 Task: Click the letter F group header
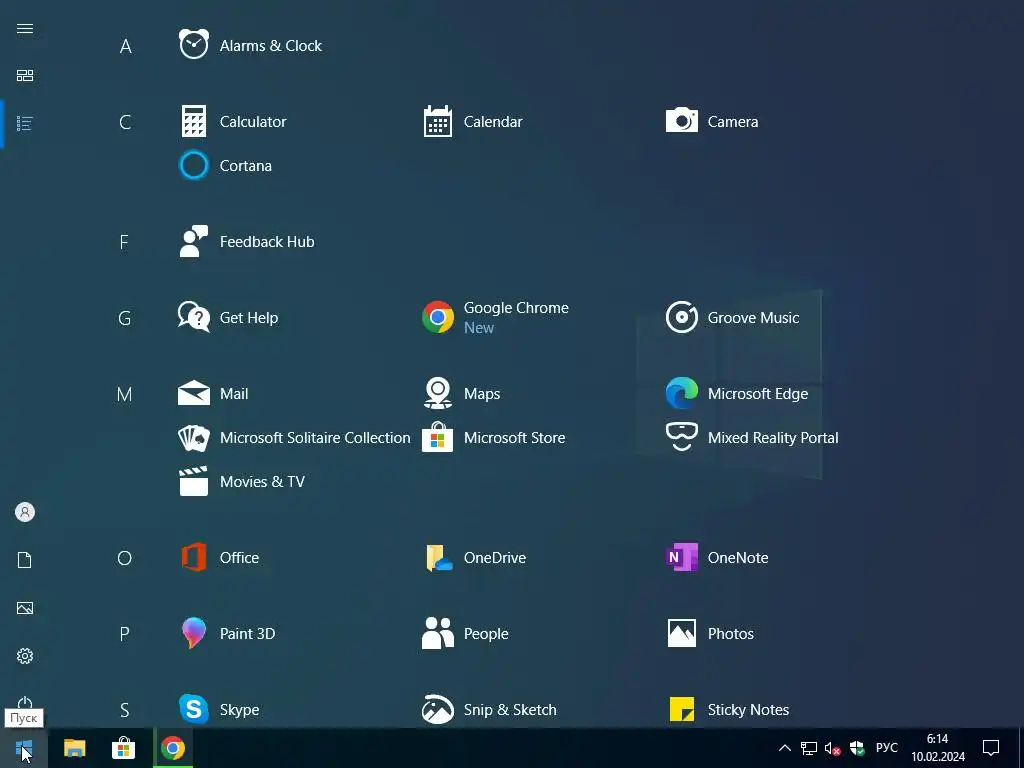(x=124, y=242)
